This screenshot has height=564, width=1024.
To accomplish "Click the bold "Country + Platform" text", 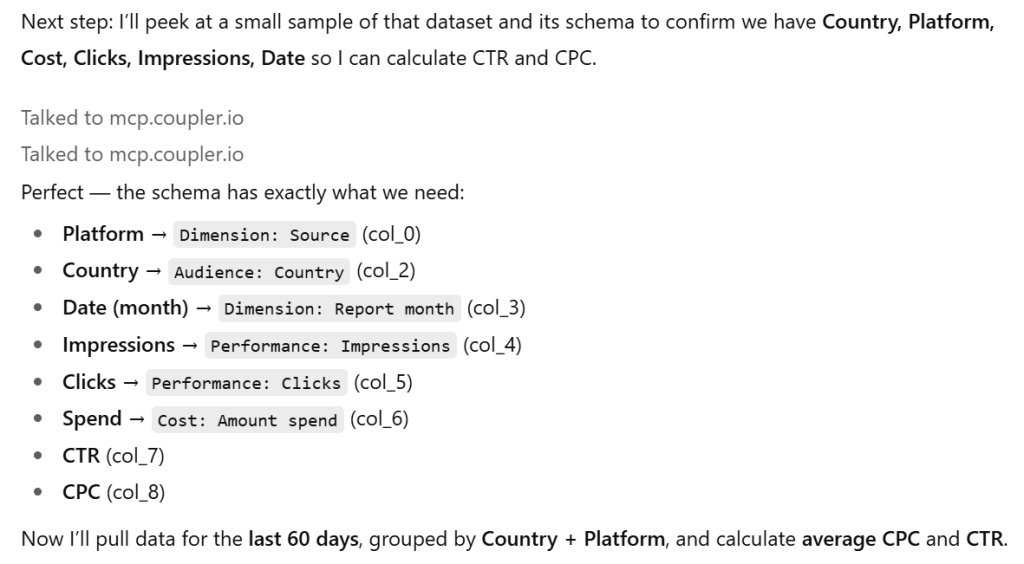I will coord(572,539).
